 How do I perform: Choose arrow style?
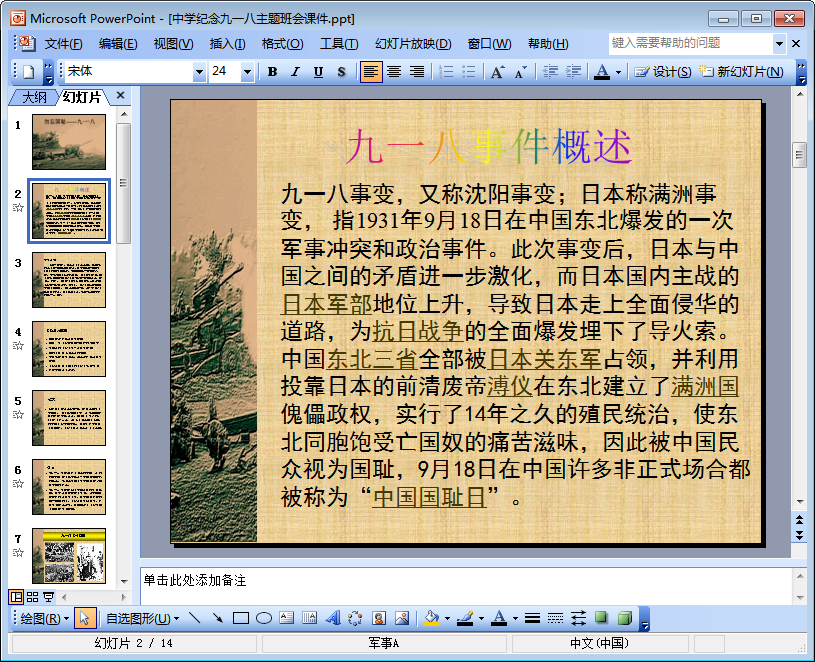pyautogui.click(x=578, y=618)
